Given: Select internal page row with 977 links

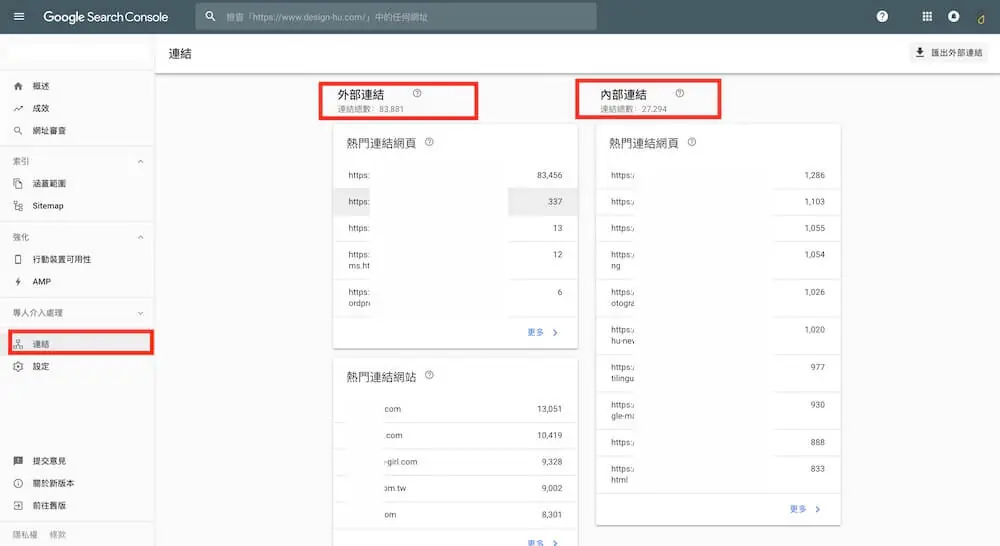Looking at the screenshot, I should pyautogui.click(x=718, y=373).
